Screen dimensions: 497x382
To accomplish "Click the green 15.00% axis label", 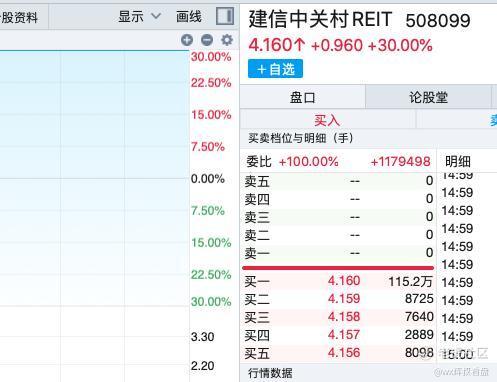I will (x=211, y=243).
